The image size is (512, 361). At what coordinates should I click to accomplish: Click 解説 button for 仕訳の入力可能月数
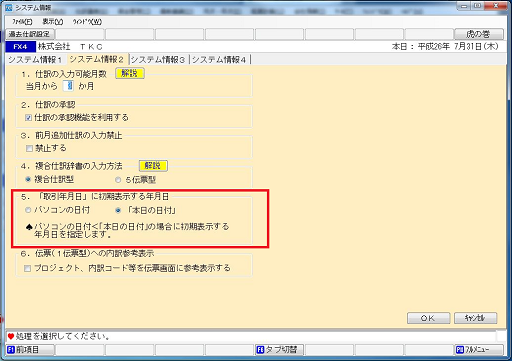(130, 73)
